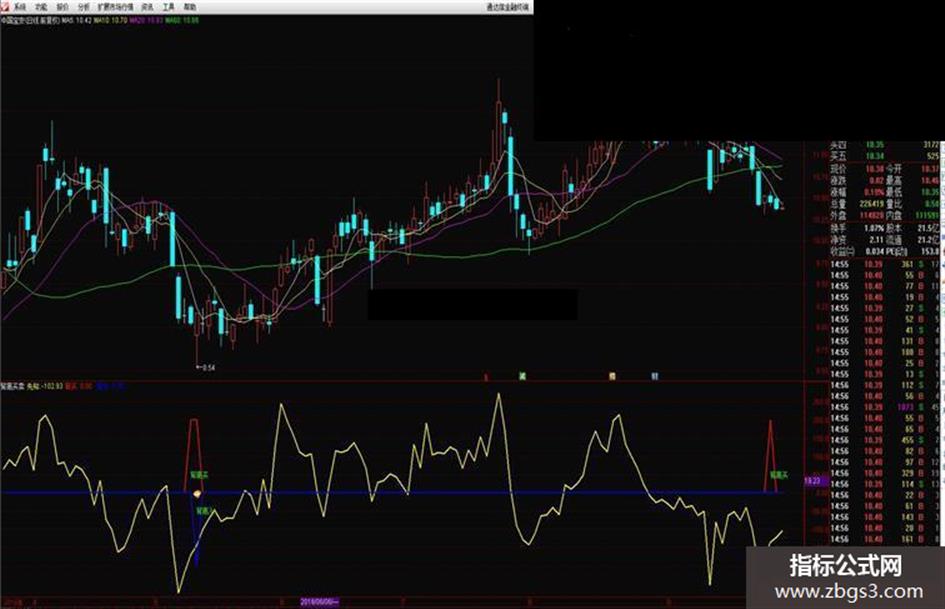This screenshot has width=945, height=609.
Task: Open the 报价 menu
Action: tap(63, 7)
